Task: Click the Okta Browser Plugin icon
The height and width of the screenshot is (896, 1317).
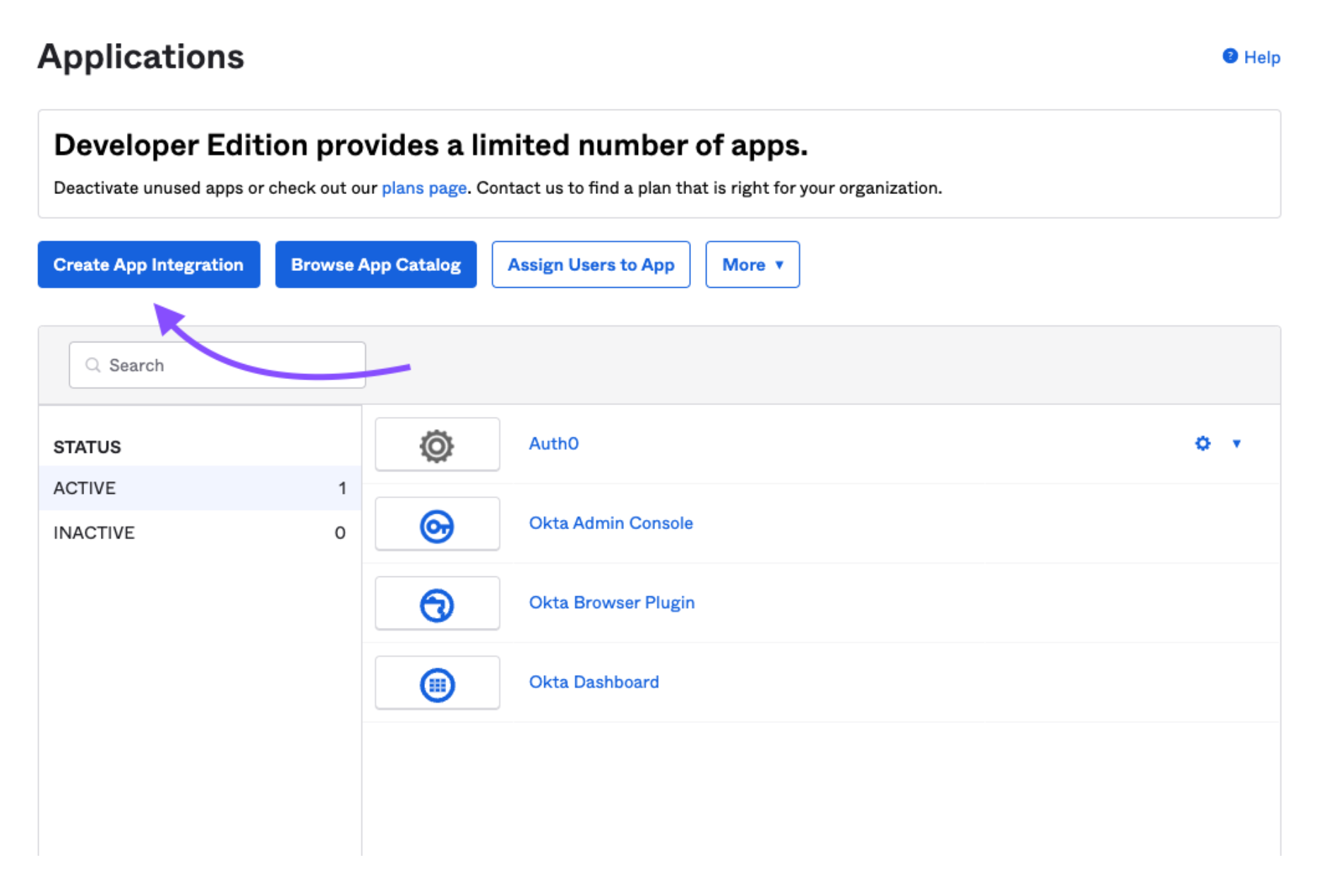Action: click(x=437, y=605)
